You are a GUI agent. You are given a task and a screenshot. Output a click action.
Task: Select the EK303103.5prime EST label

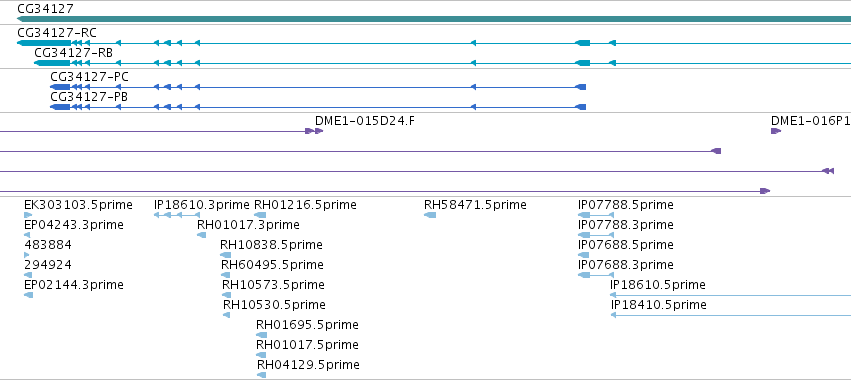[x=78, y=205]
